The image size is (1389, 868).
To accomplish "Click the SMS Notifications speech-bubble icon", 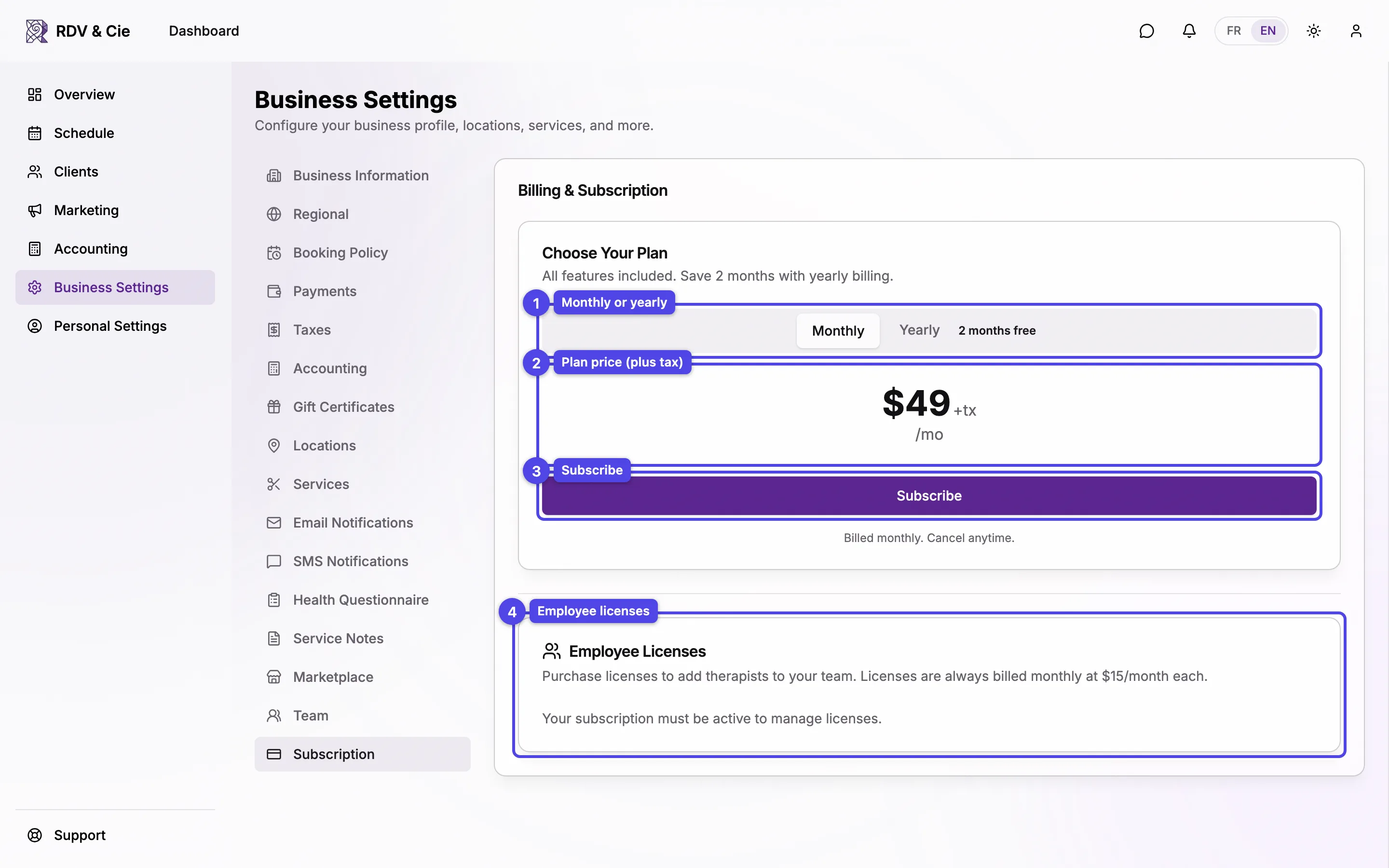I will click(274, 561).
